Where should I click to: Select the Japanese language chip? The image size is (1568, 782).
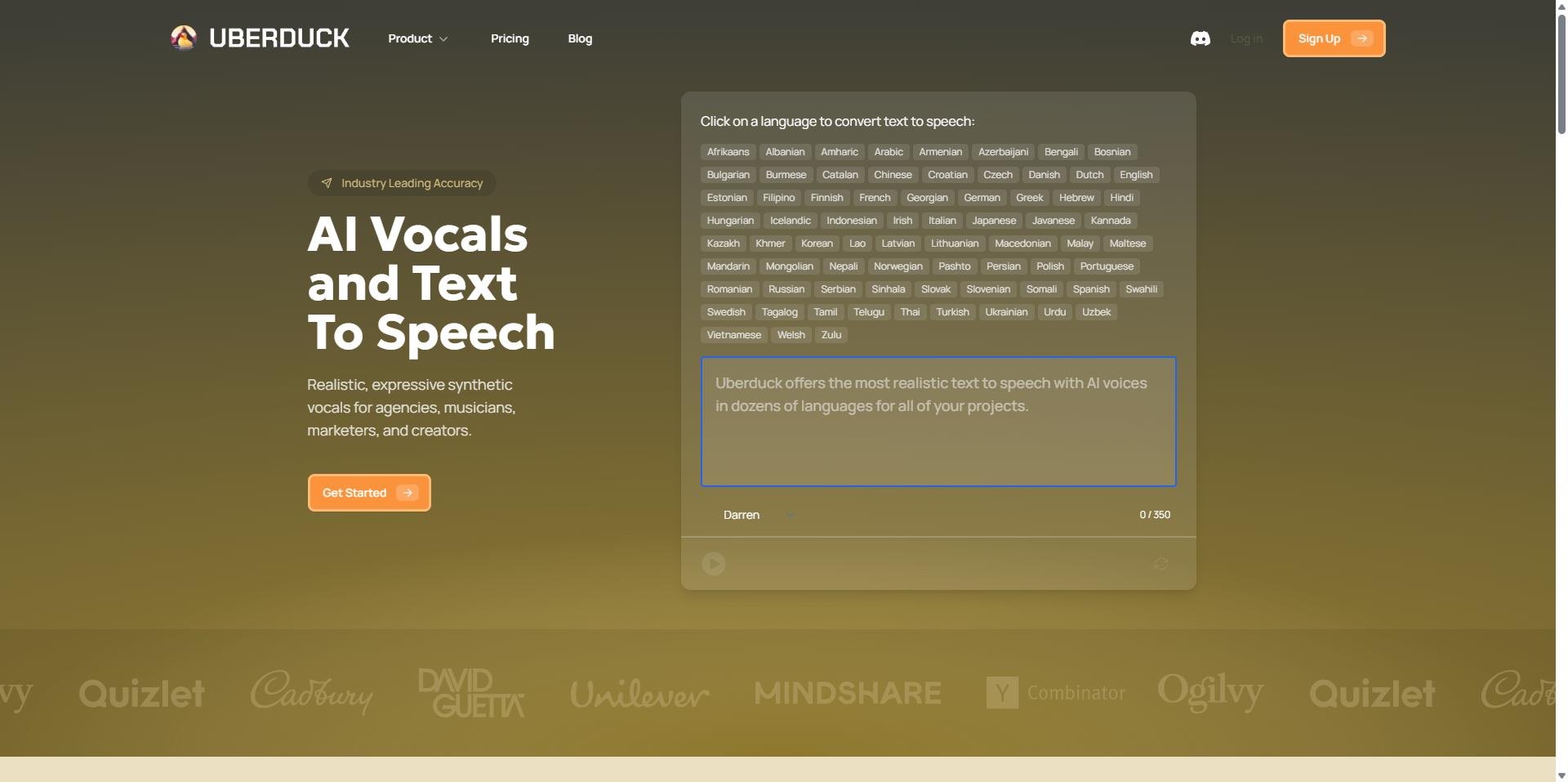994,221
